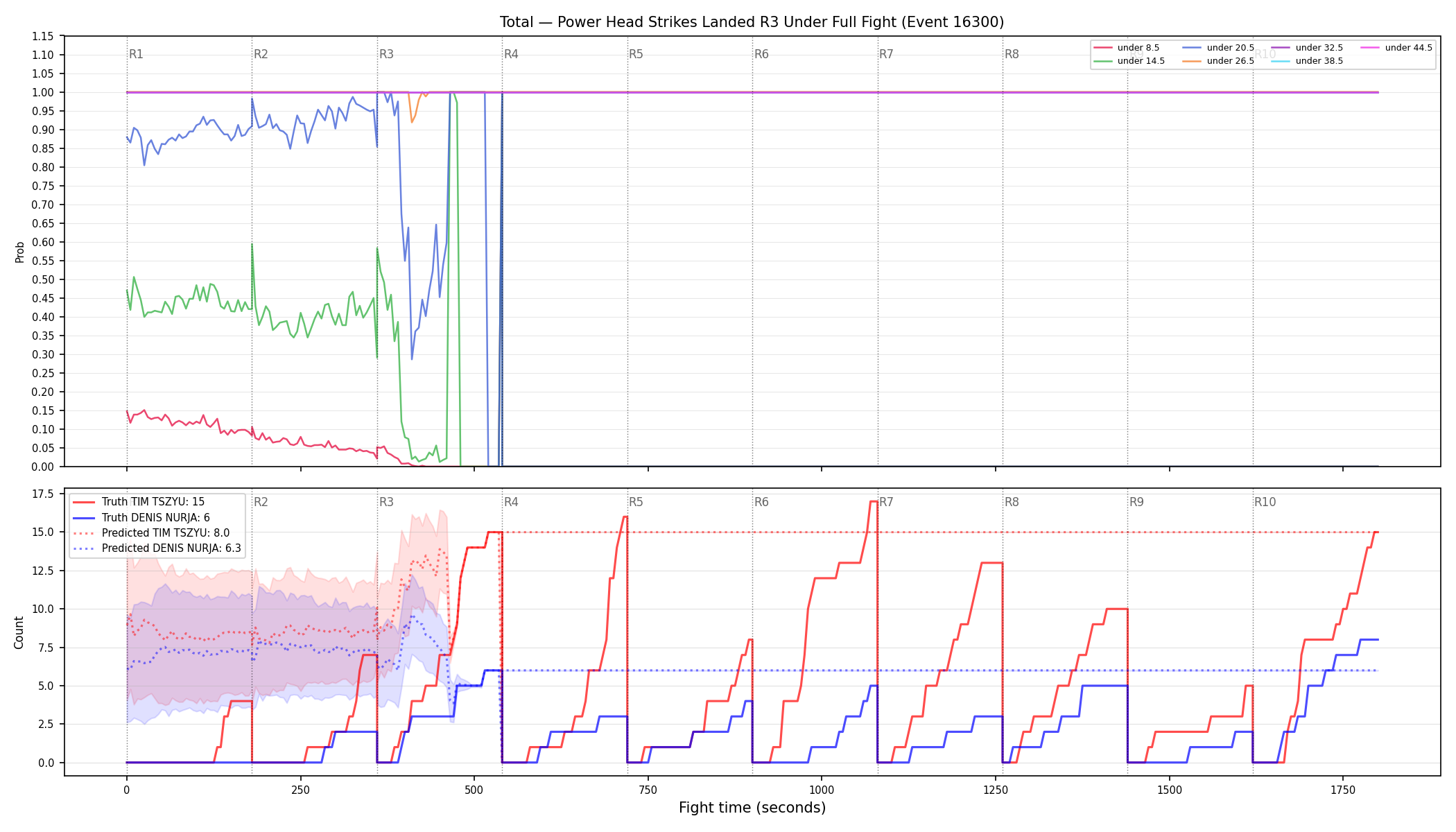Click the 'Prob' y-axis label
1456x832 pixels.
pos(19,252)
